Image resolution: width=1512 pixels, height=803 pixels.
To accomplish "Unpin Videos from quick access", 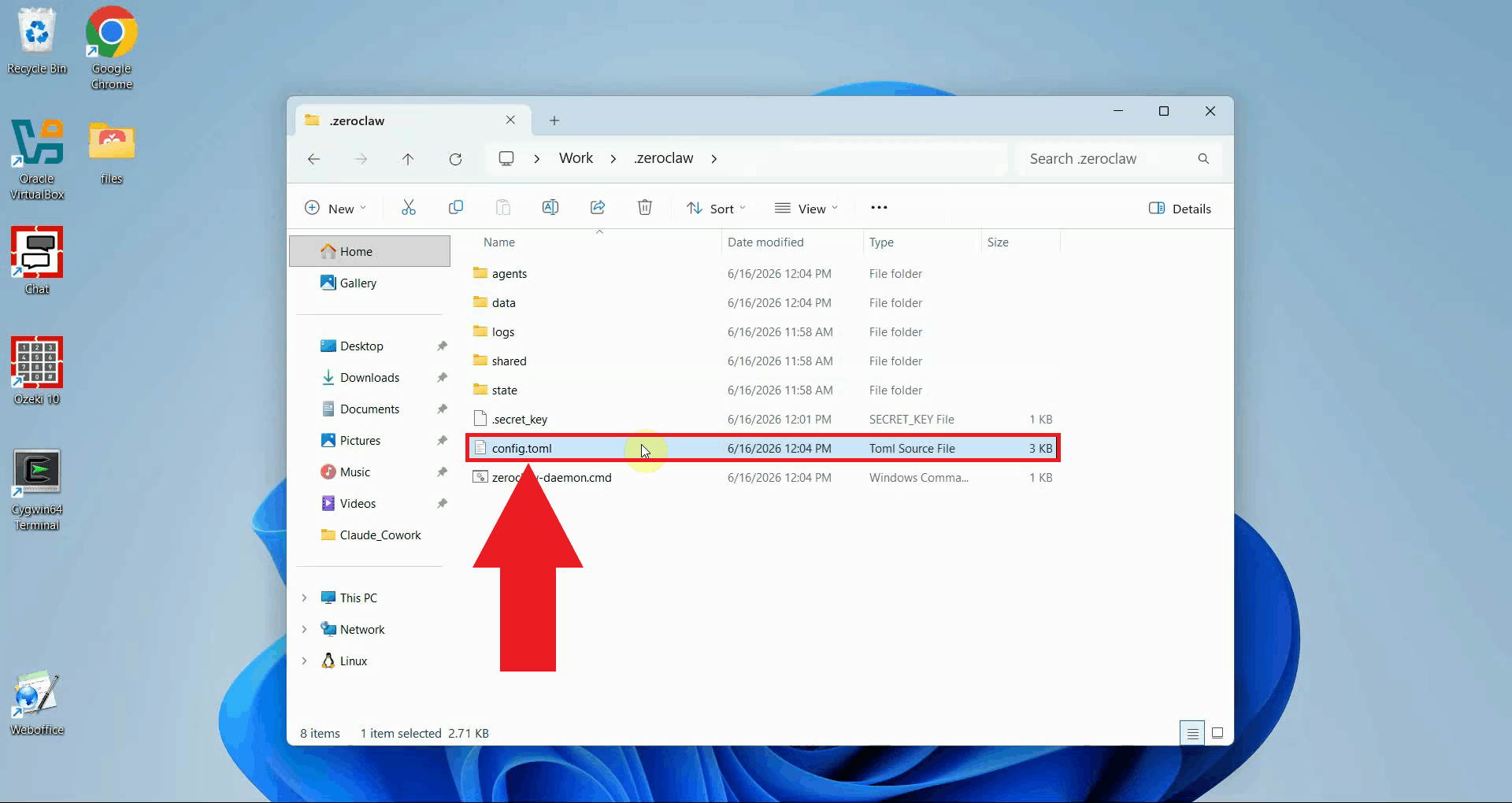I will point(443,504).
